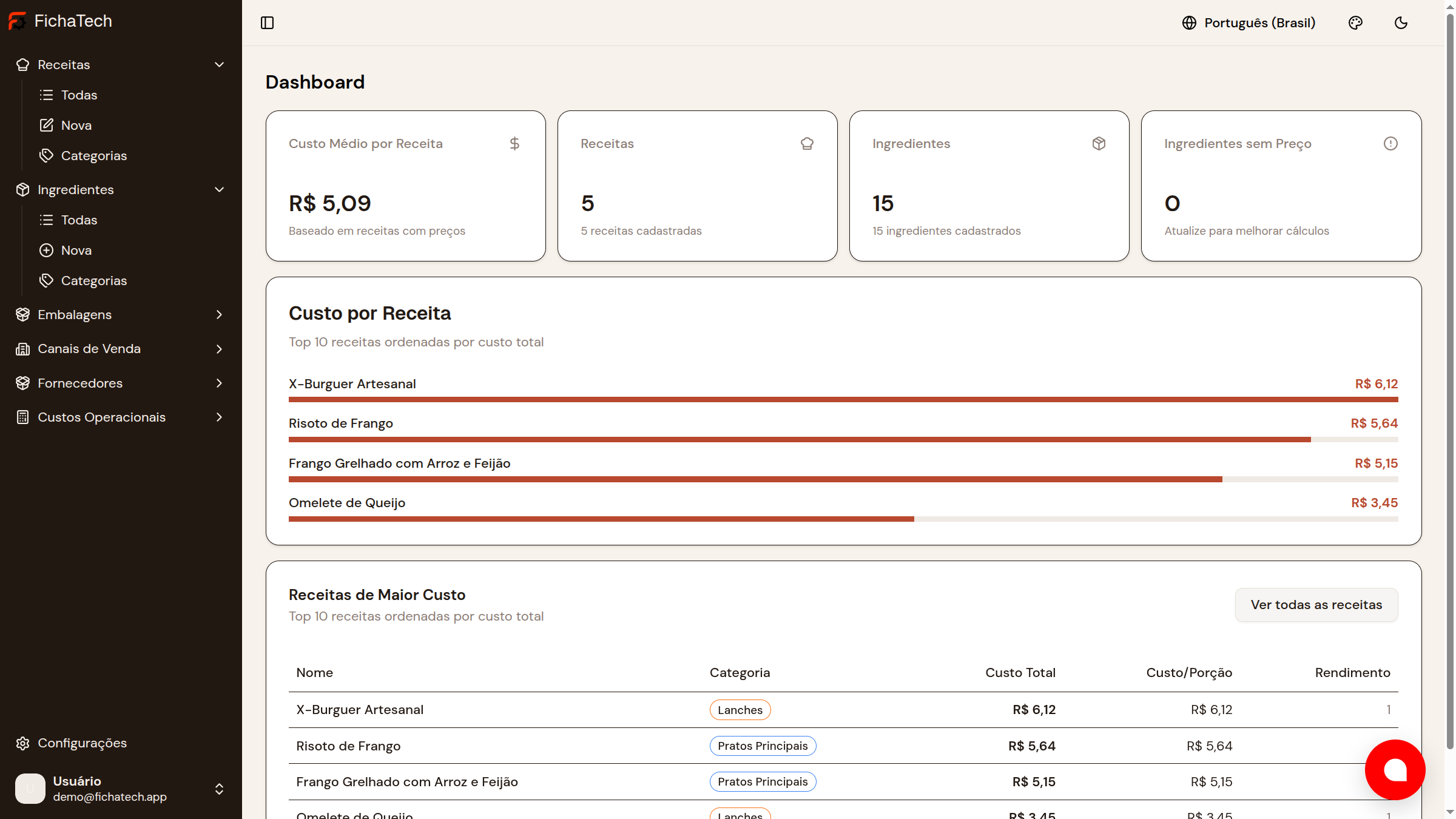Open Nova under Ingredientes

[76, 251]
